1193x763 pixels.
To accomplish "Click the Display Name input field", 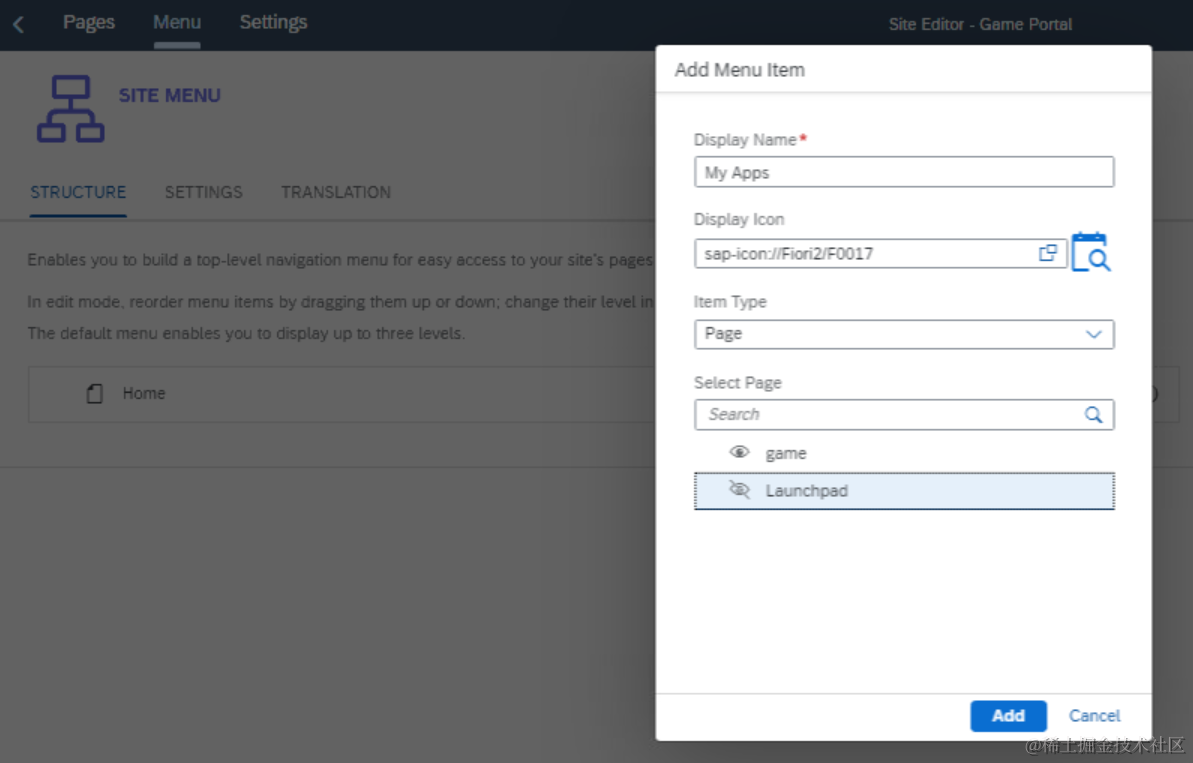I will tap(904, 172).
